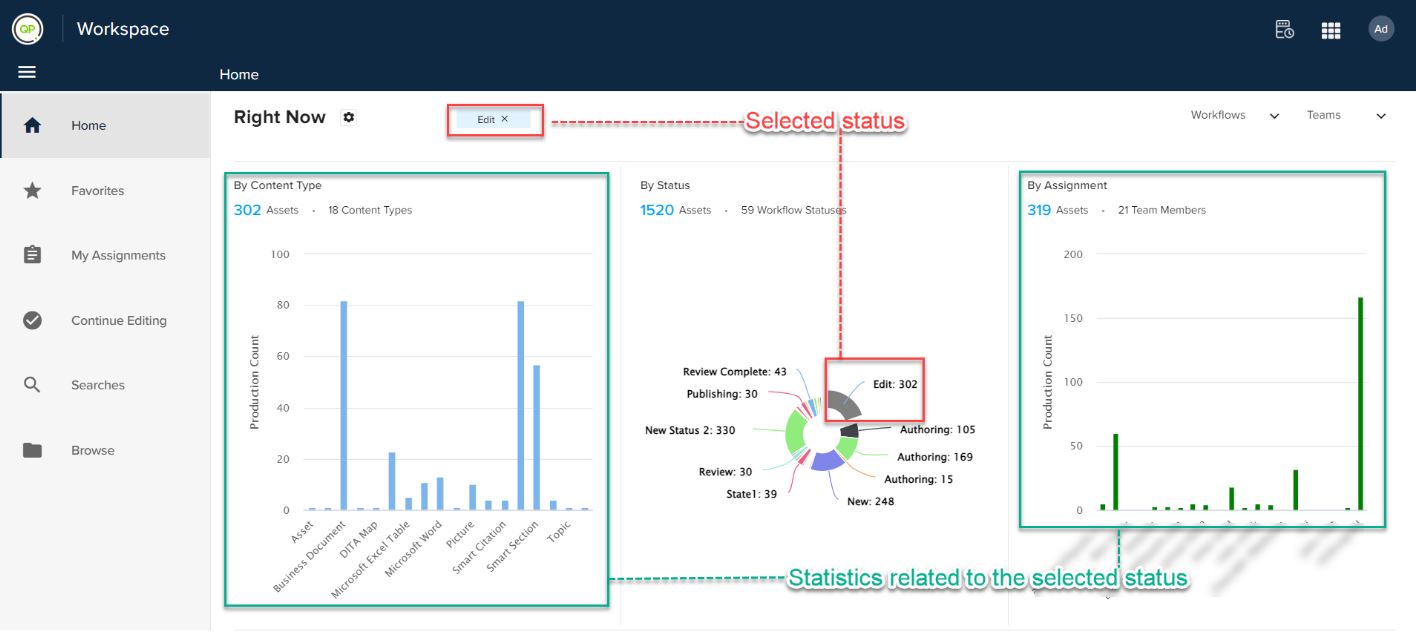The height and width of the screenshot is (634, 1416).
Task: Click the By Content Type heading
Action: click(278, 185)
